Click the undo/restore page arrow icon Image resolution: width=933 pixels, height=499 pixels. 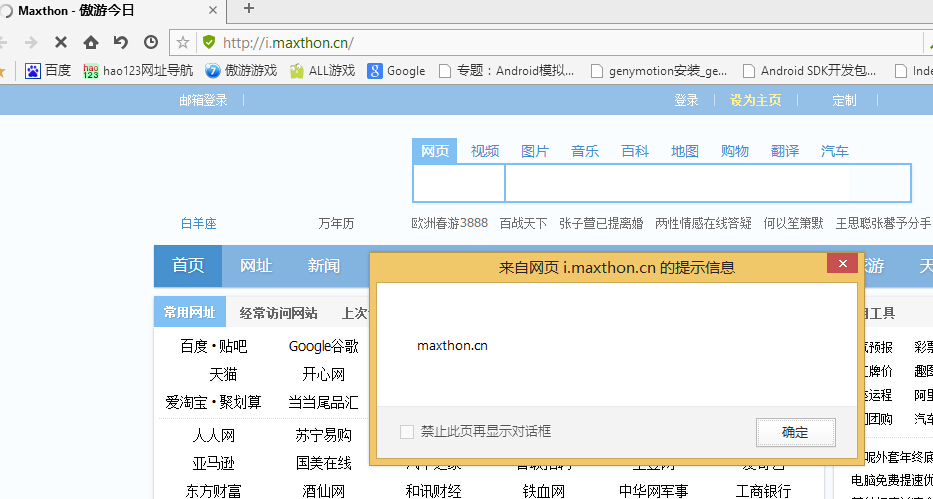121,42
